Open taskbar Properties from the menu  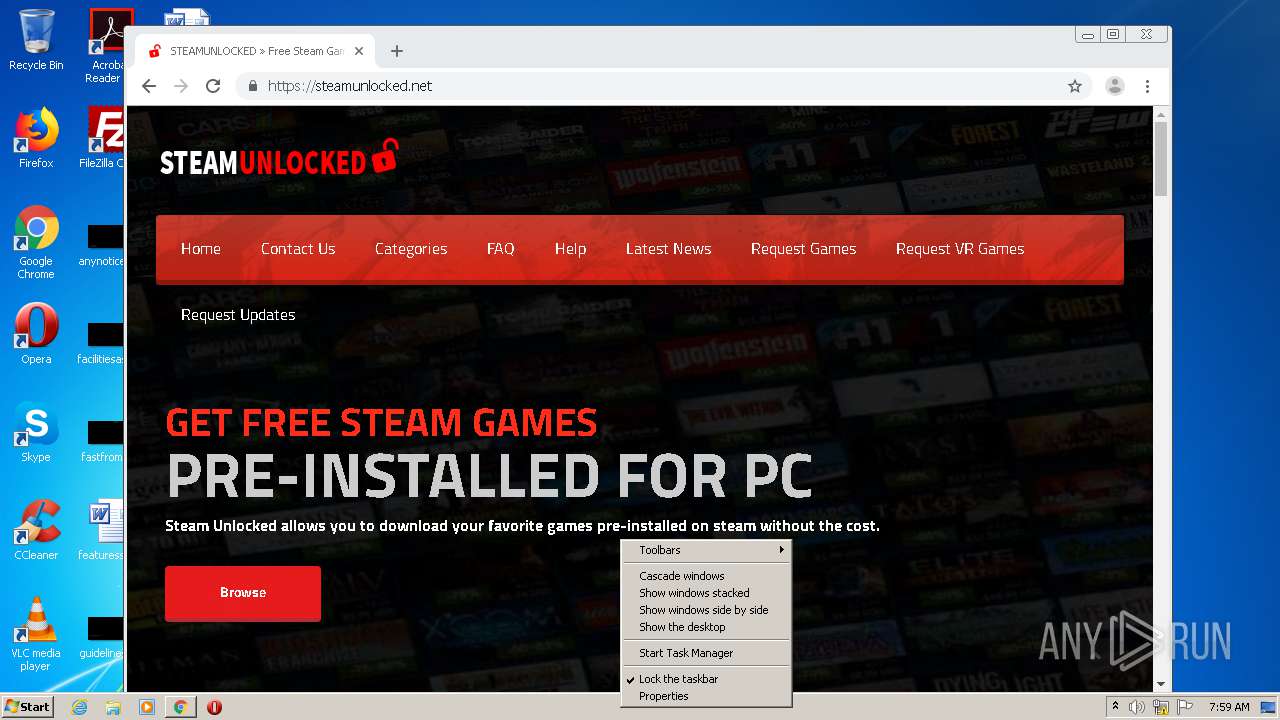[x=706, y=696]
